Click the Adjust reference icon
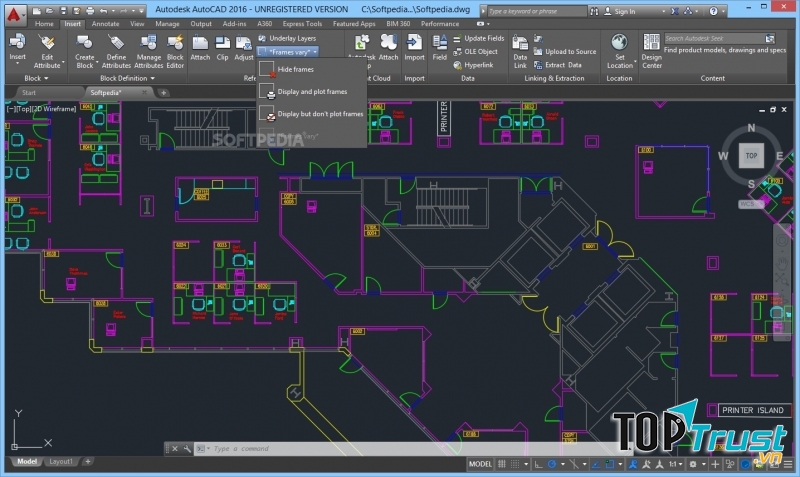Image resolution: width=800 pixels, height=477 pixels. pyautogui.click(x=243, y=43)
